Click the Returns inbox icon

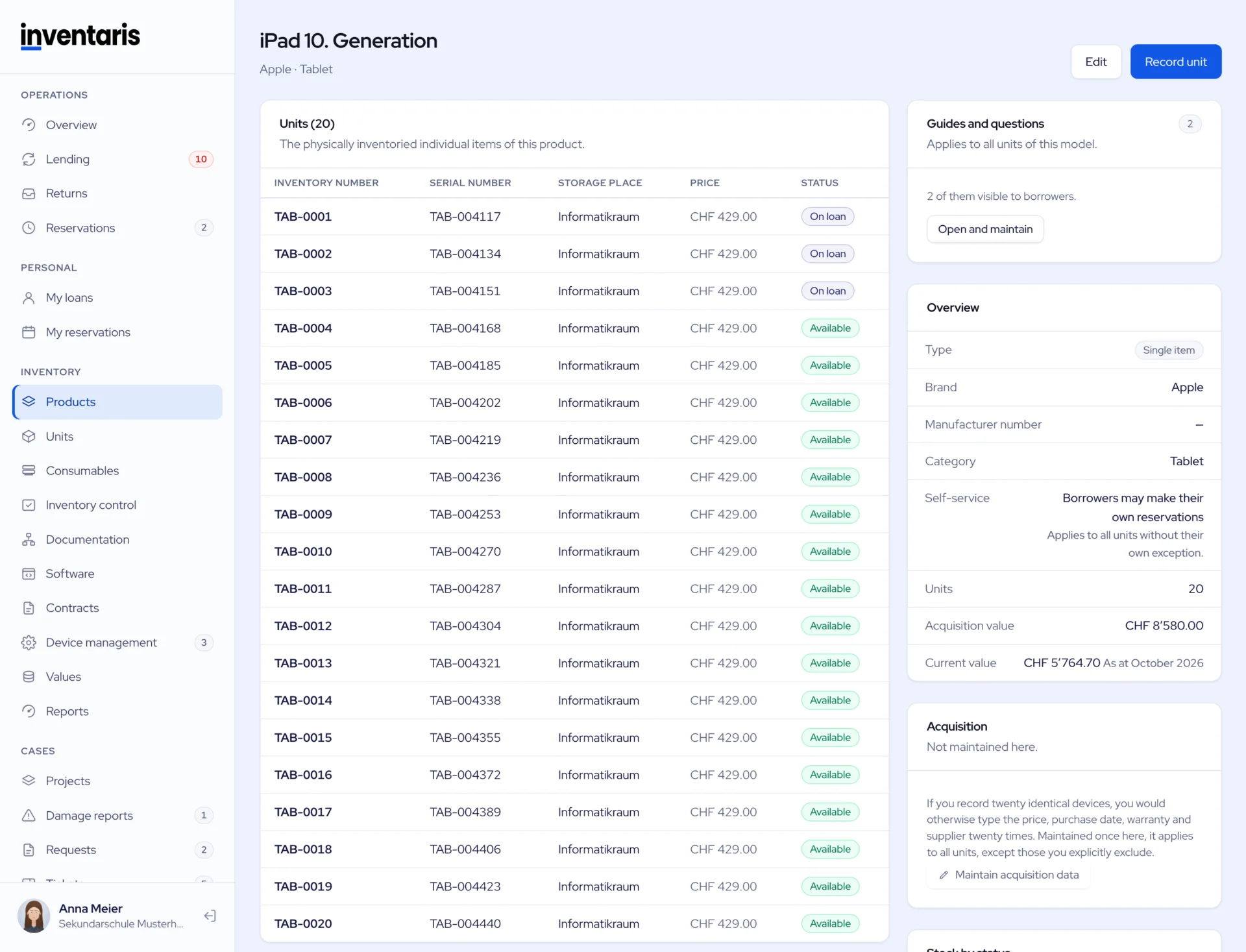[29, 193]
